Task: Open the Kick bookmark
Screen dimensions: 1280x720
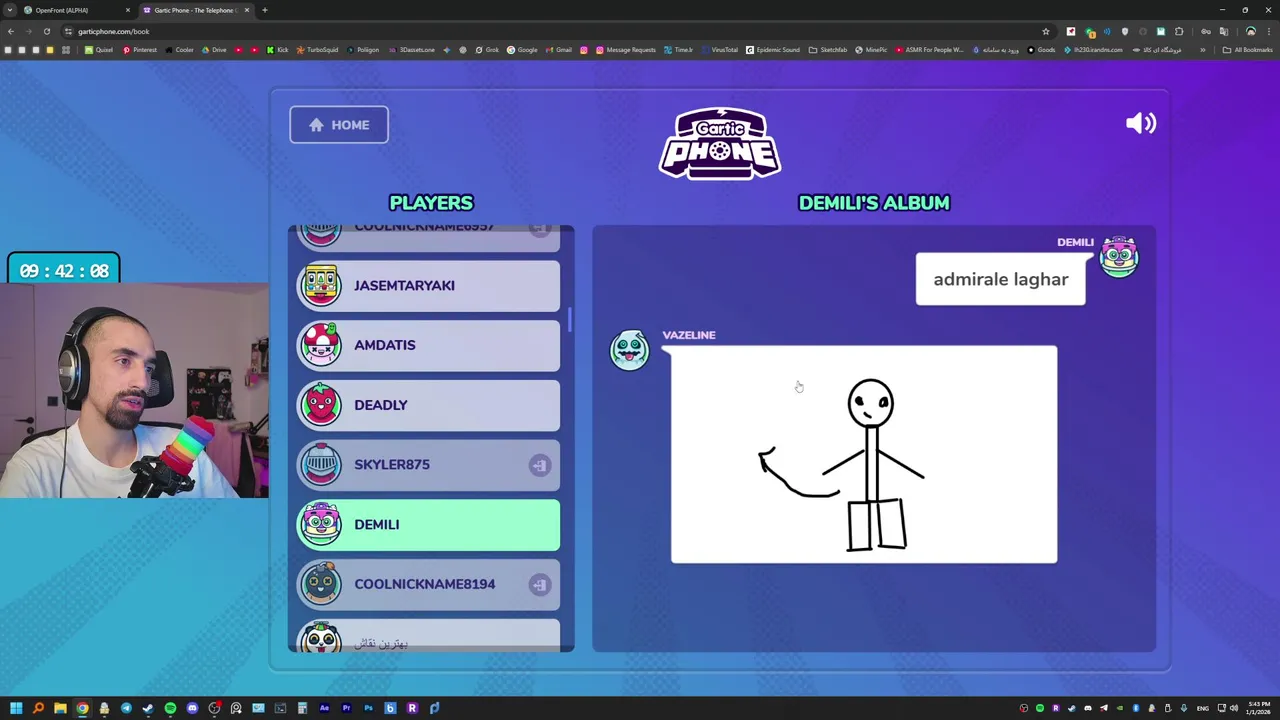Action: [278, 50]
